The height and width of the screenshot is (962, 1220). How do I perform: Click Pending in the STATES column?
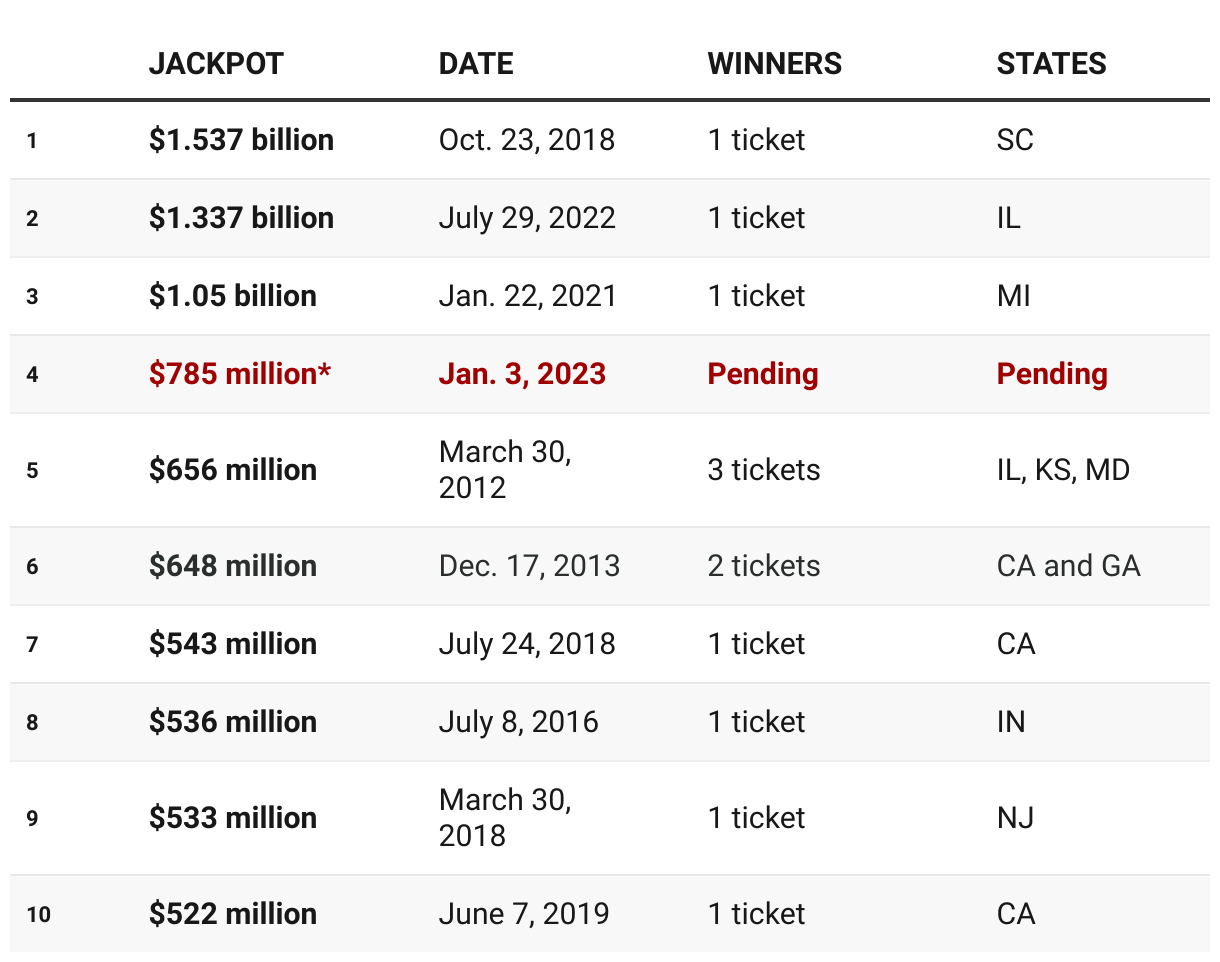[x=1051, y=374]
